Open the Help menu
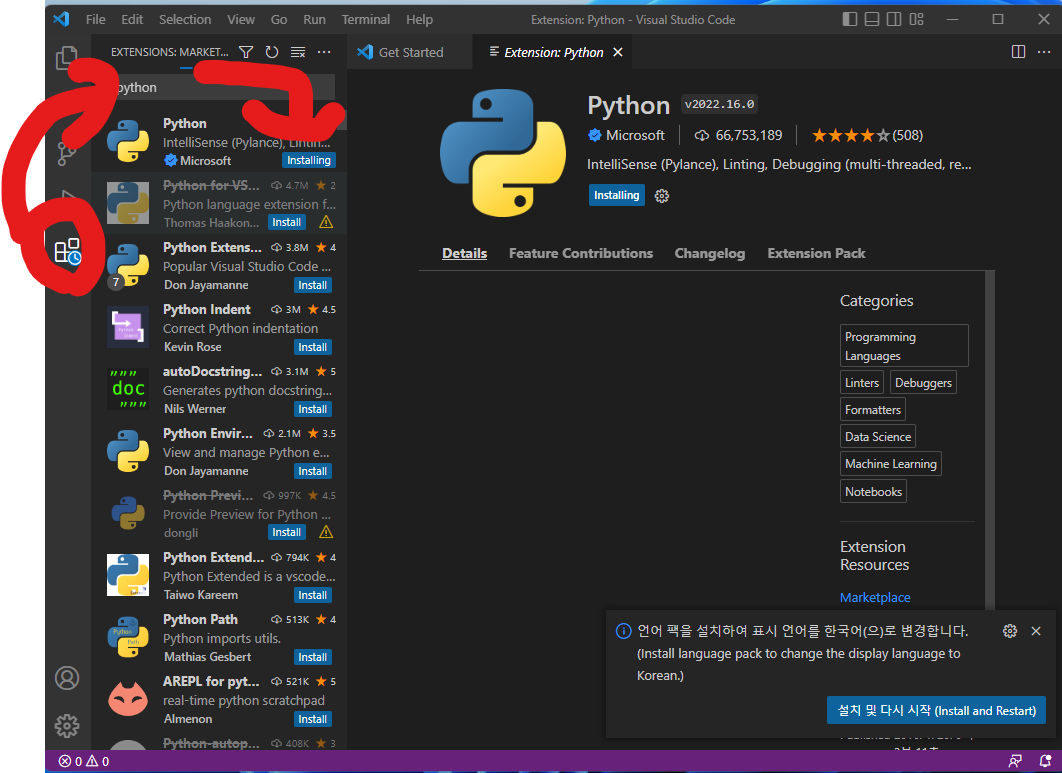 (x=419, y=20)
